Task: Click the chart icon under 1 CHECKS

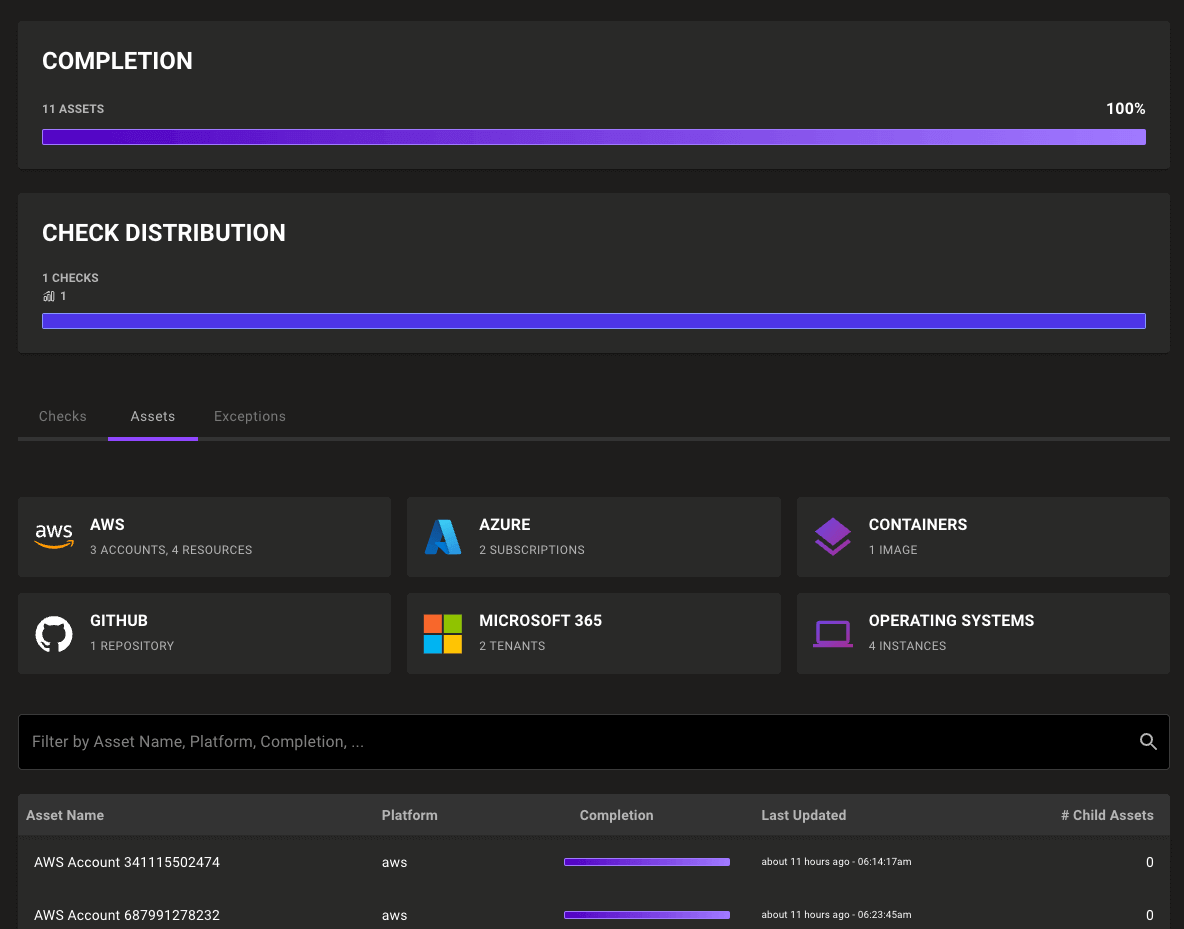Action: [x=48, y=296]
